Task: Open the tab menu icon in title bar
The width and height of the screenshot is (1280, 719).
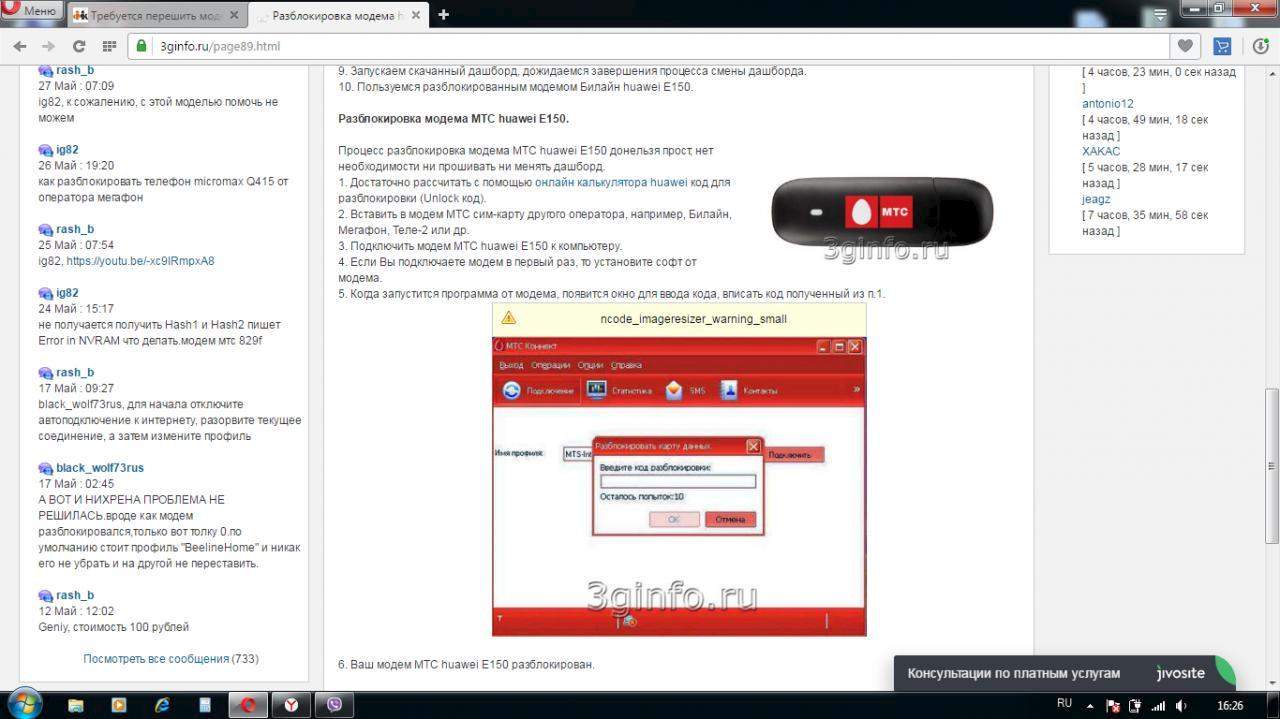Action: point(1159,14)
